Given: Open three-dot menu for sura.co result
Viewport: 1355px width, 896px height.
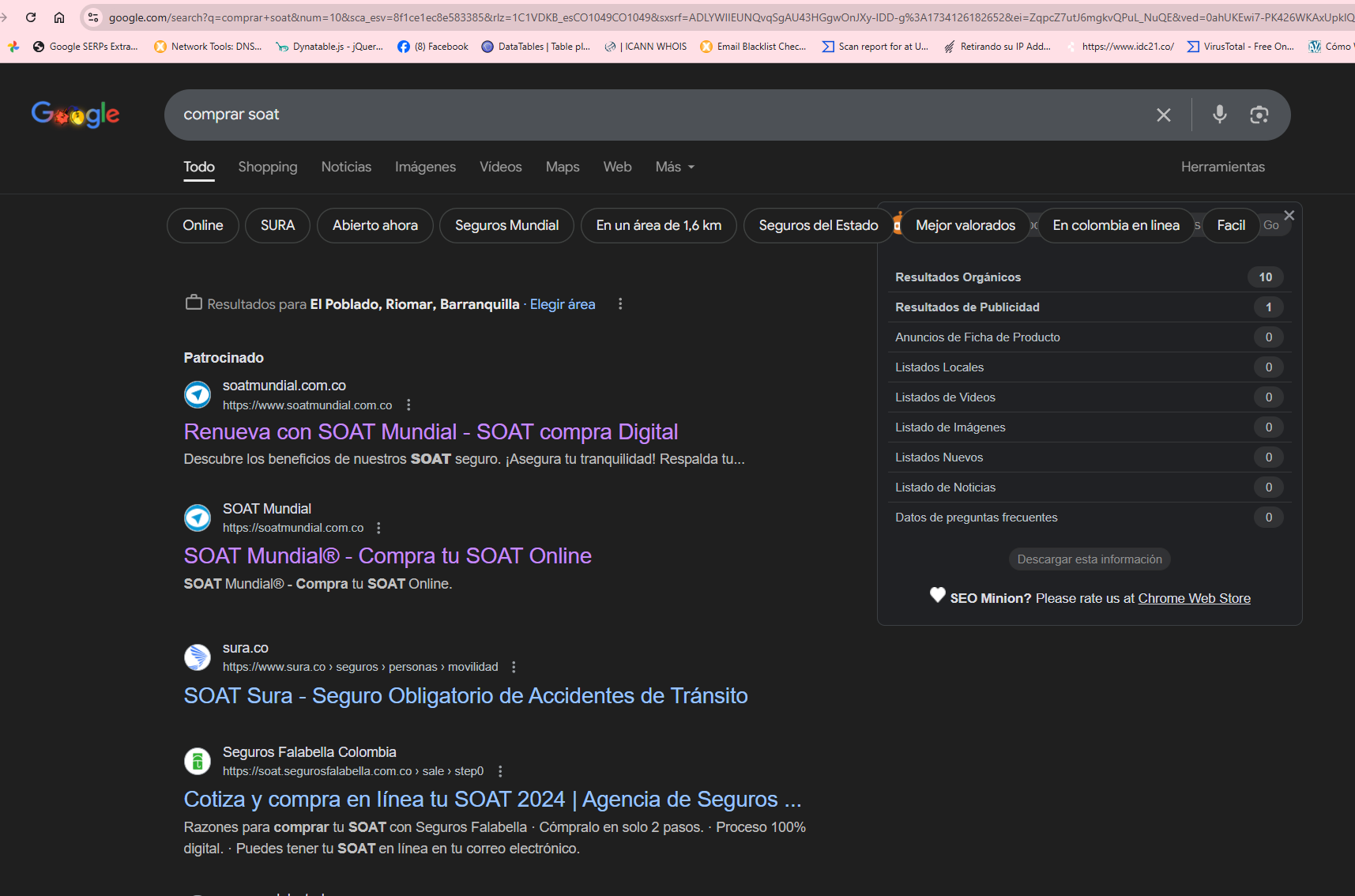Looking at the screenshot, I should click(x=514, y=667).
